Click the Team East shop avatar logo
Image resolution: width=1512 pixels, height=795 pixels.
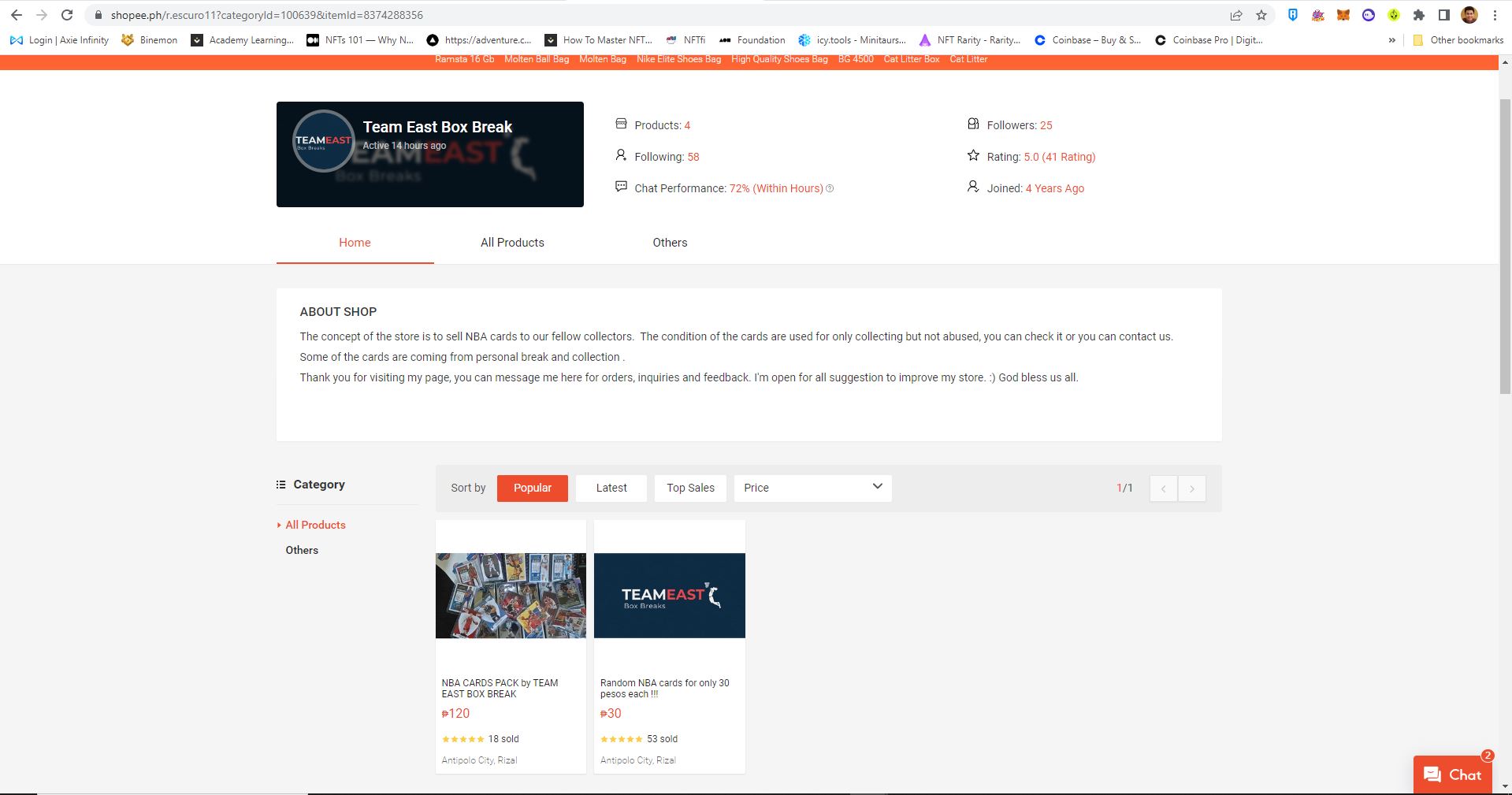(x=323, y=141)
